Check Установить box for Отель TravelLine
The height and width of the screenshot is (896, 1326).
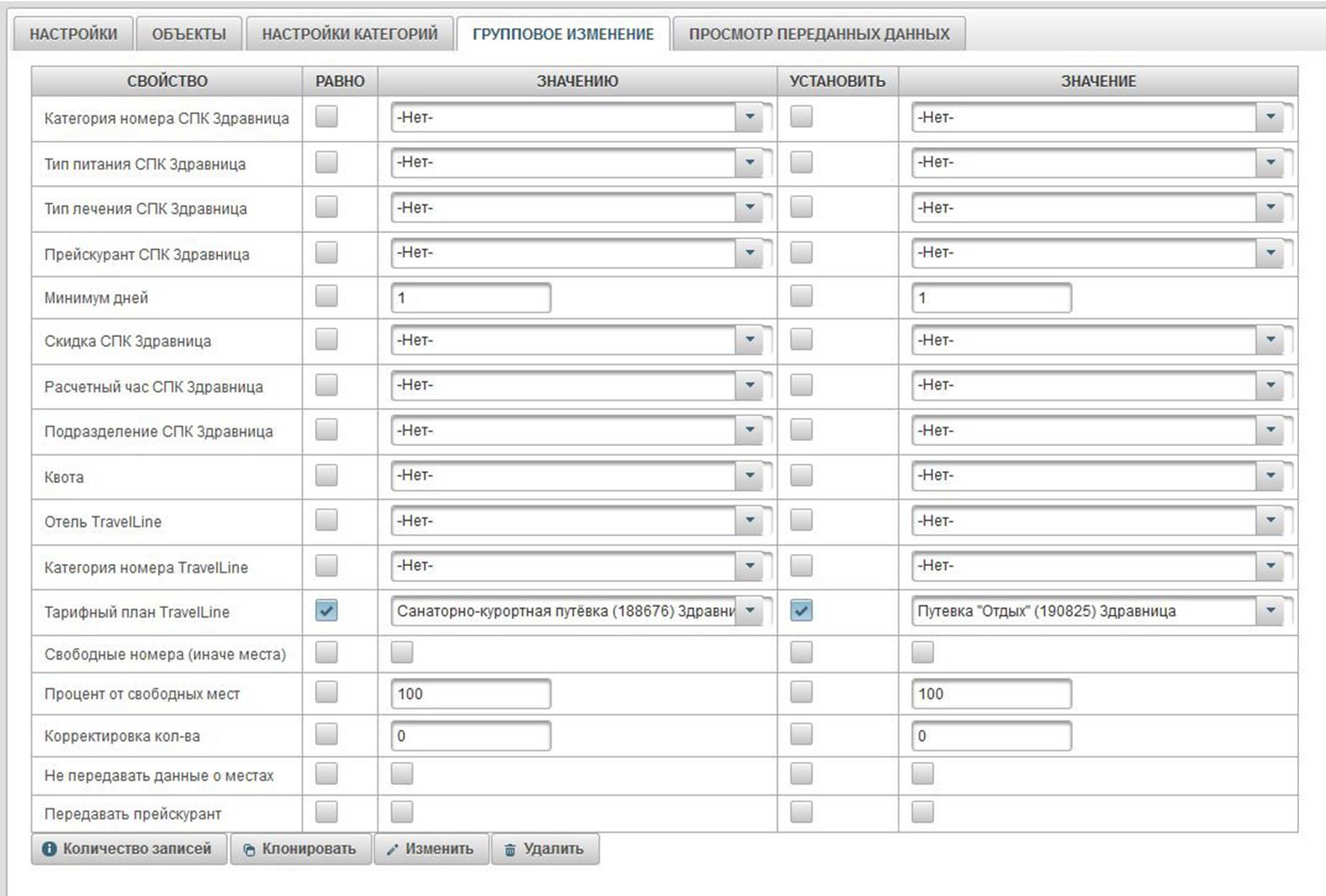801,520
